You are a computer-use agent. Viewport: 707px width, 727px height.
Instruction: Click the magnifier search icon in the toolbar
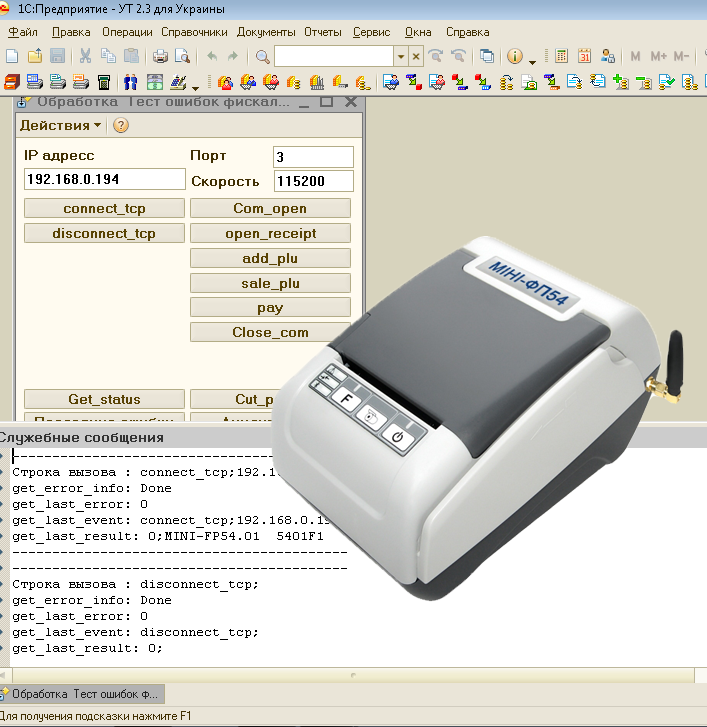[263, 57]
